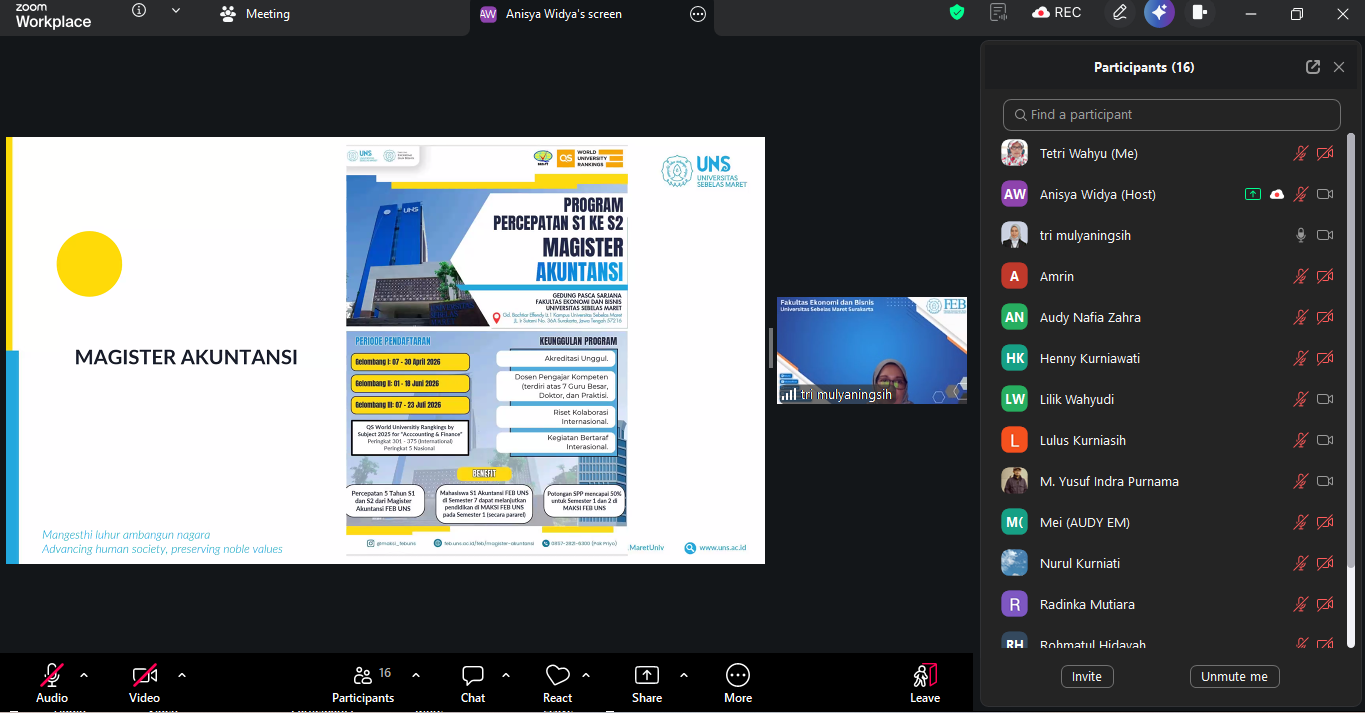Expand Participants options chevron
Viewport: 1365px width, 713px height.
click(x=416, y=675)
